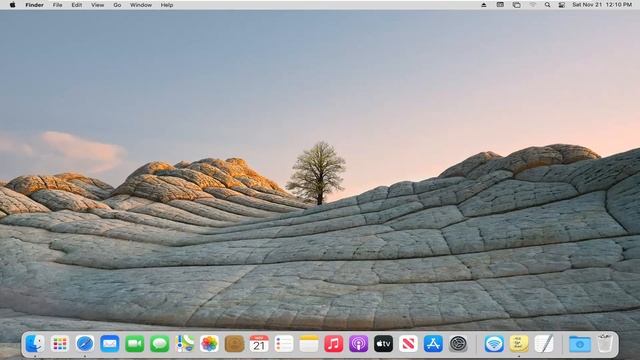Launch the App Store

(x=433, y=344)
